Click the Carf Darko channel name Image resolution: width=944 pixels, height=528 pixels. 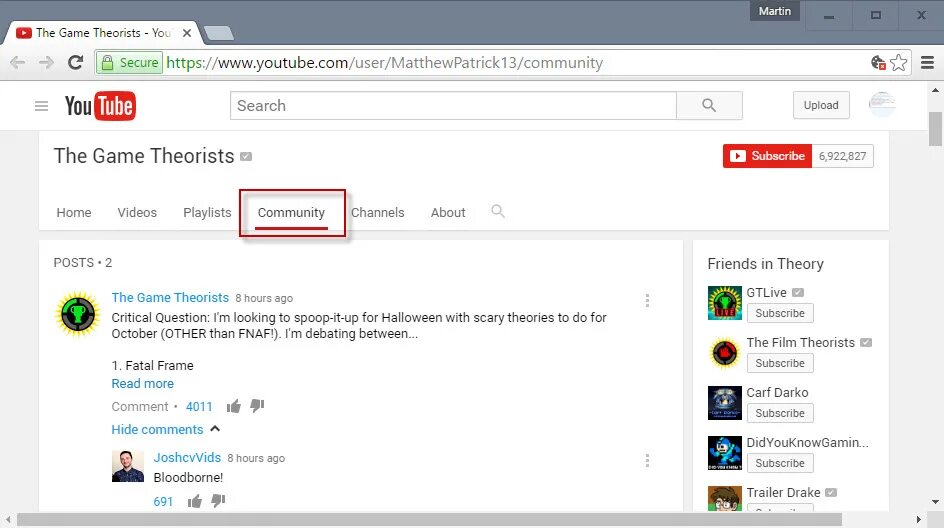coord(777,393)
